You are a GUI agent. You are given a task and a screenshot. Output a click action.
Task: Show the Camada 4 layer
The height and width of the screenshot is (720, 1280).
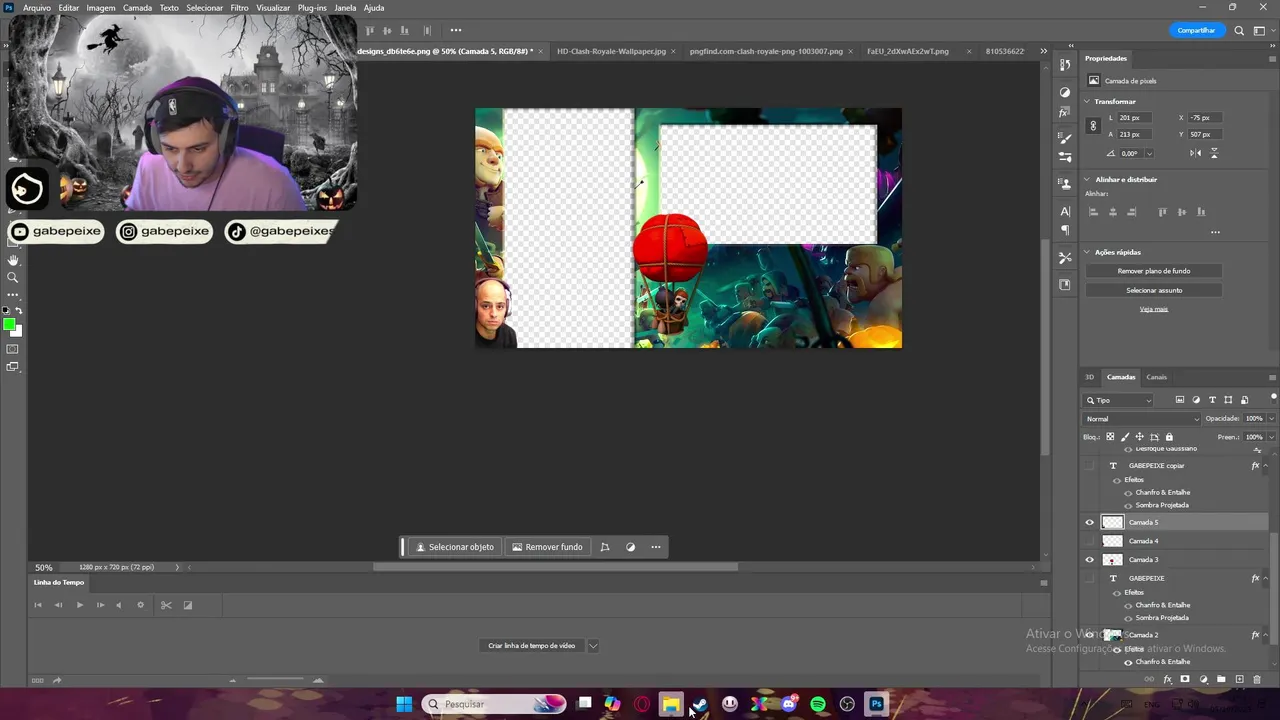pos(1090,541)
